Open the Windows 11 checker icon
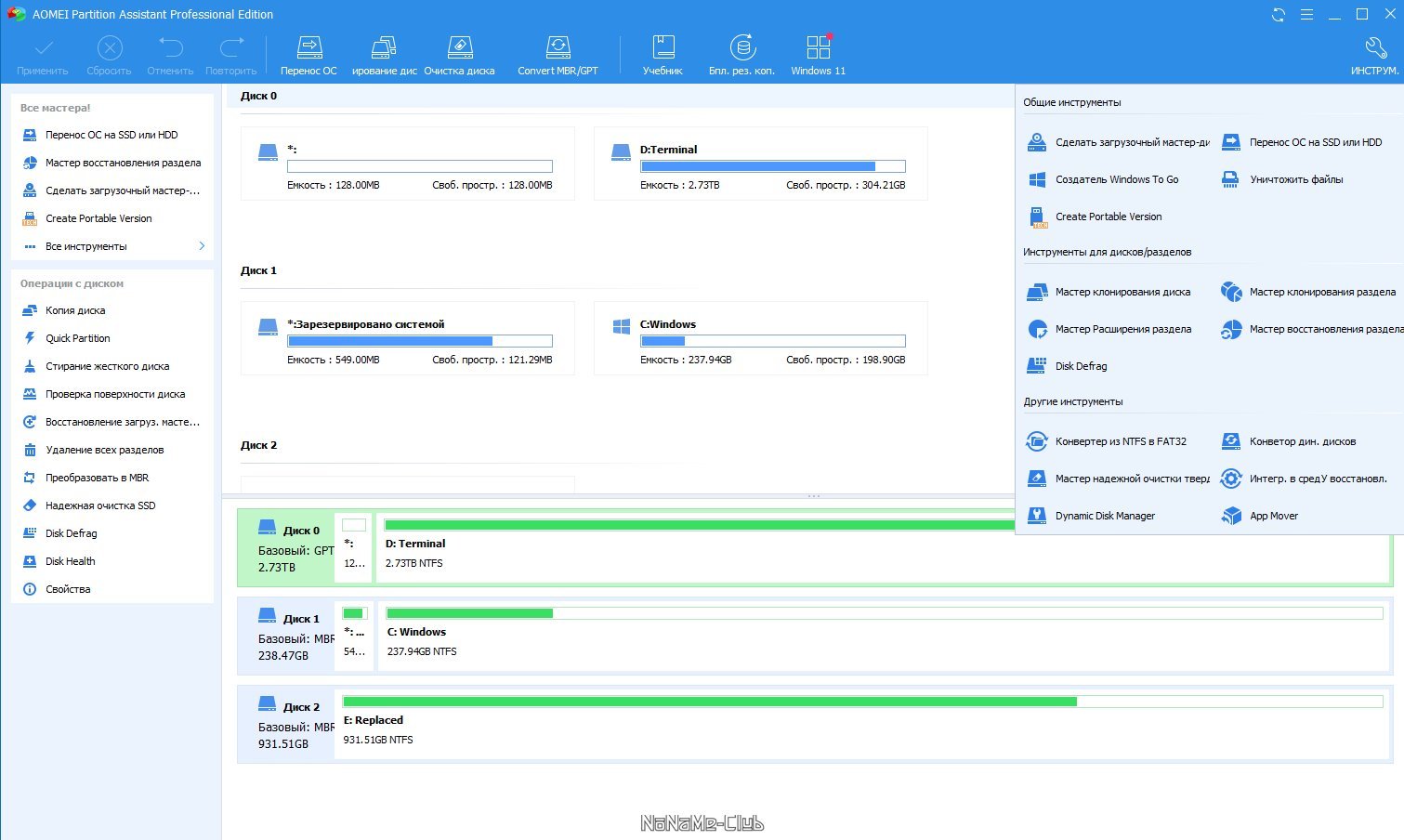Screen dimensions: 1404x840 818,56
